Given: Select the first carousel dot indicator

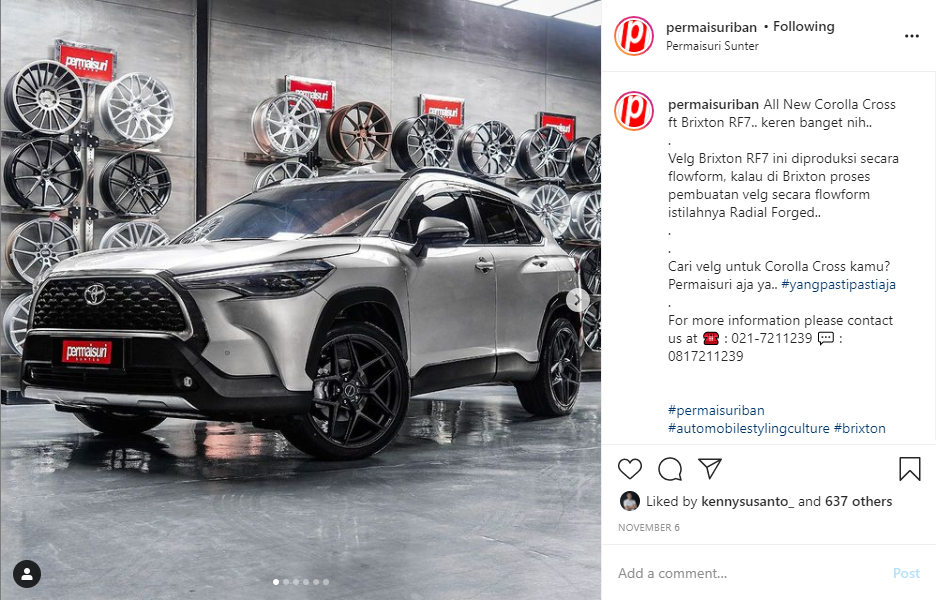Looking at the screenshot, I should point(276,581).
